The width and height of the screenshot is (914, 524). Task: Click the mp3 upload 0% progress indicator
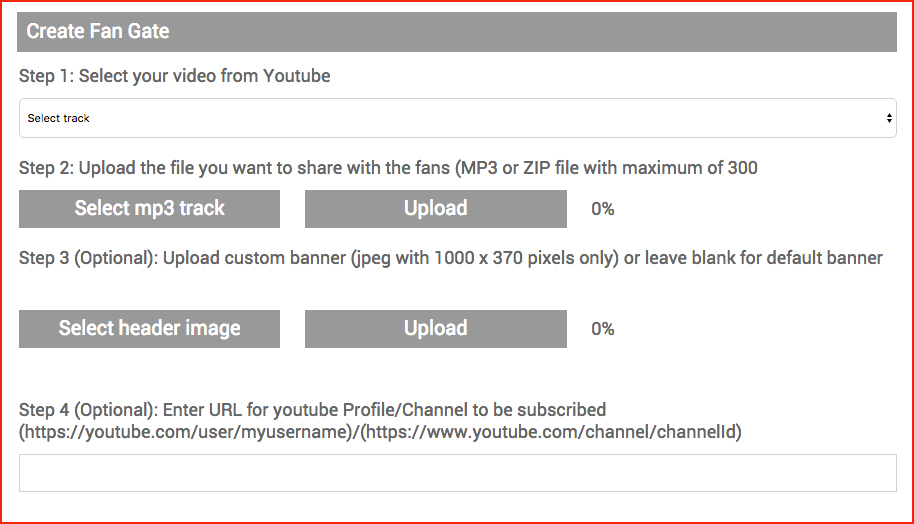pyautogui.click(x=602, y=209)
